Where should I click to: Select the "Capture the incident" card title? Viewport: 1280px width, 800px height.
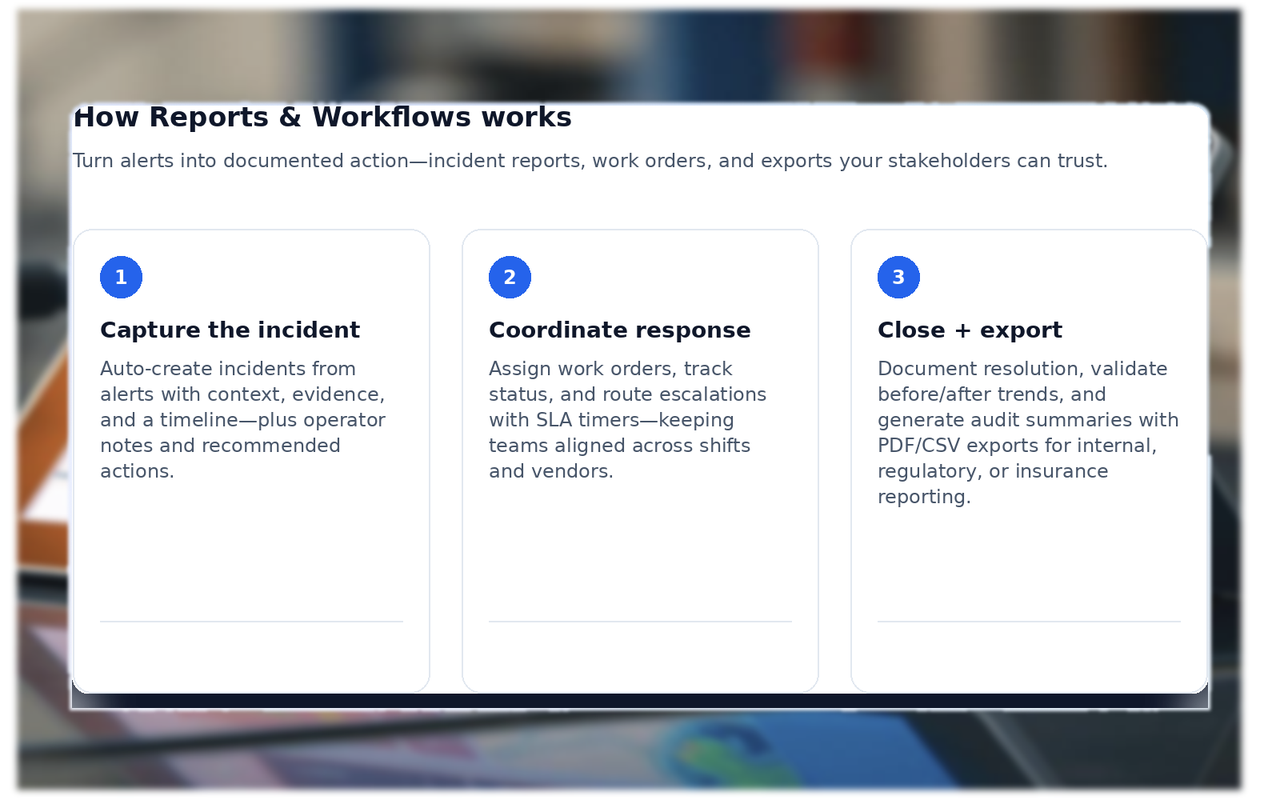pyautogui.click(x=230, y=330)
